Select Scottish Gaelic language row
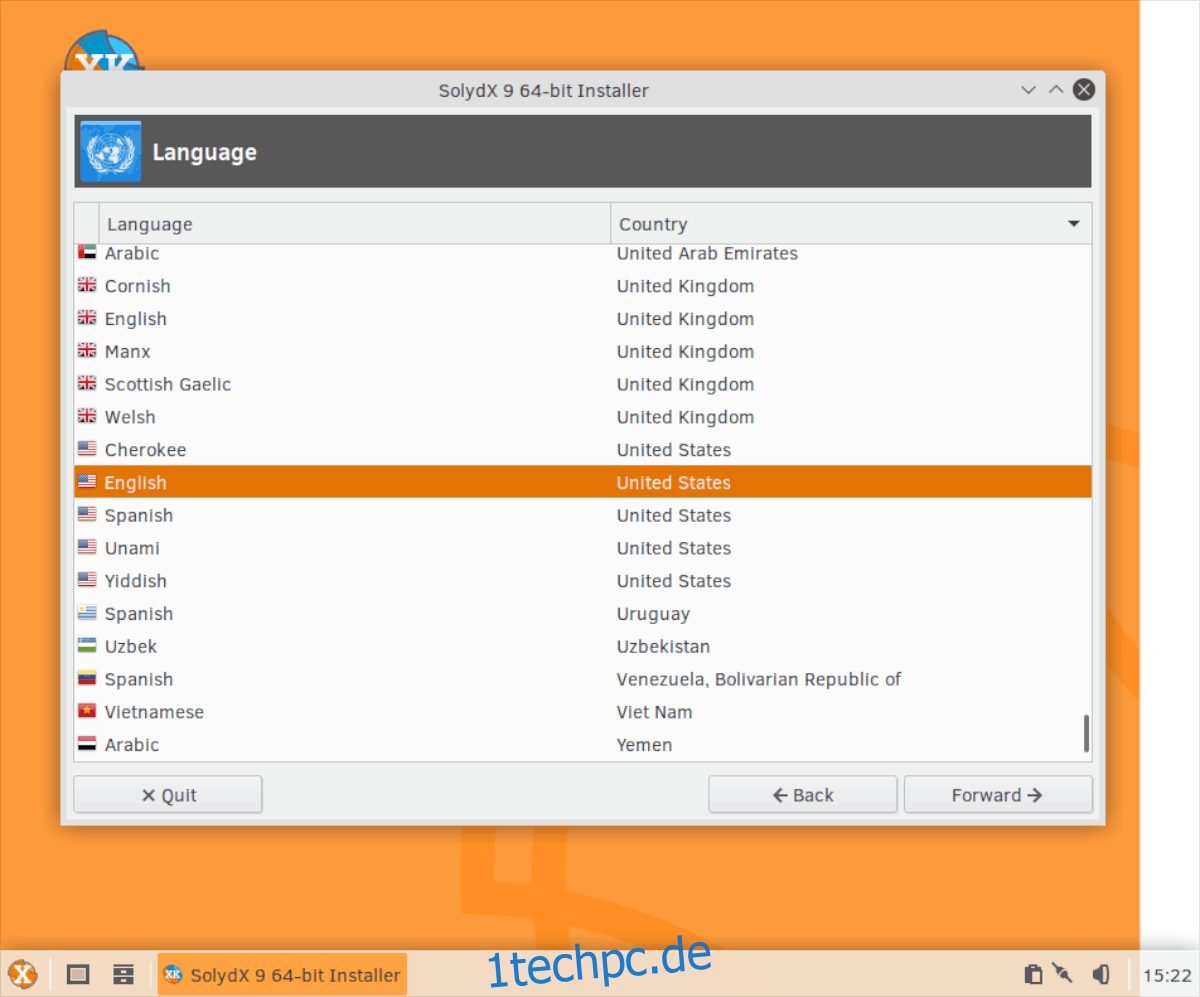The image size is (1200, 997). click(x=583, y=384)
